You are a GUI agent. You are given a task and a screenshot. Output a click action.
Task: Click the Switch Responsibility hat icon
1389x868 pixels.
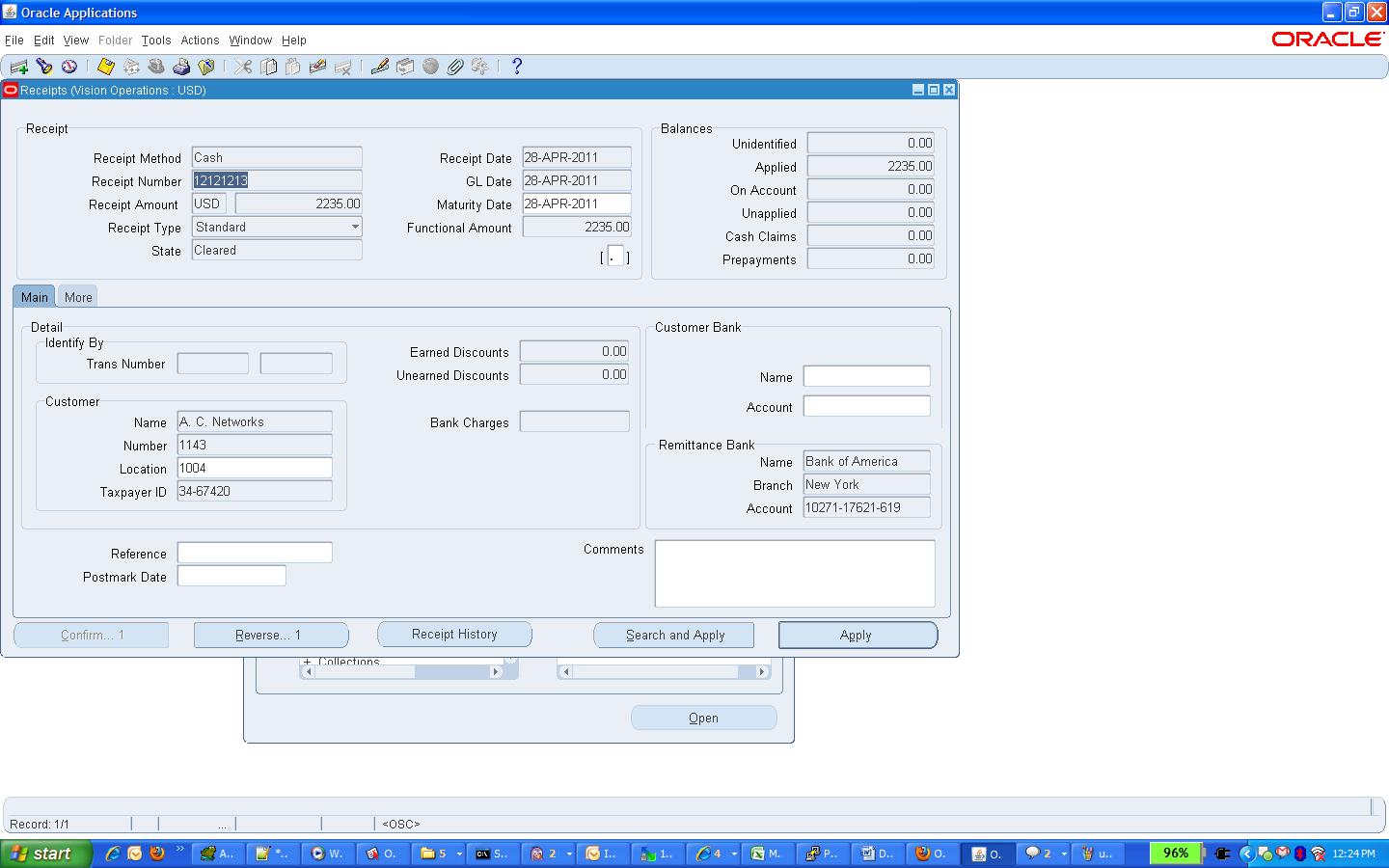pyautogui.click(x=156, y=67)
